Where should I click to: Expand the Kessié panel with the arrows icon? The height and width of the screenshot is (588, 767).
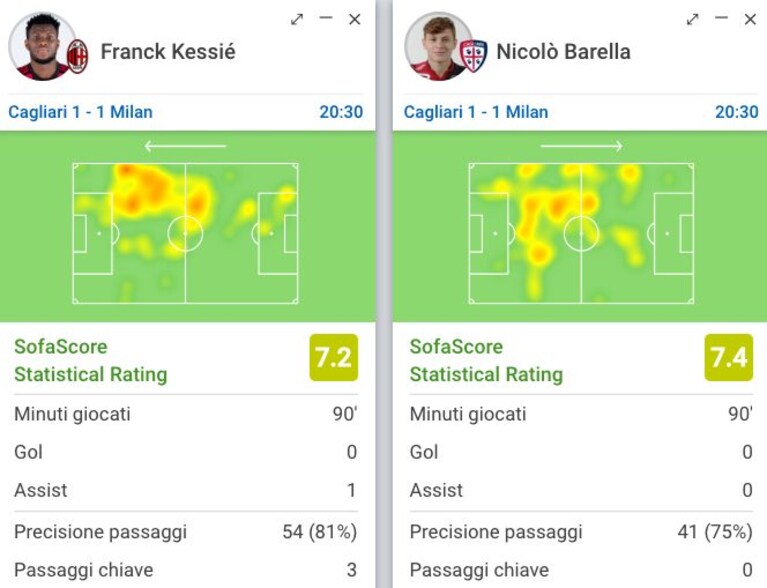(x=296, y=20)
